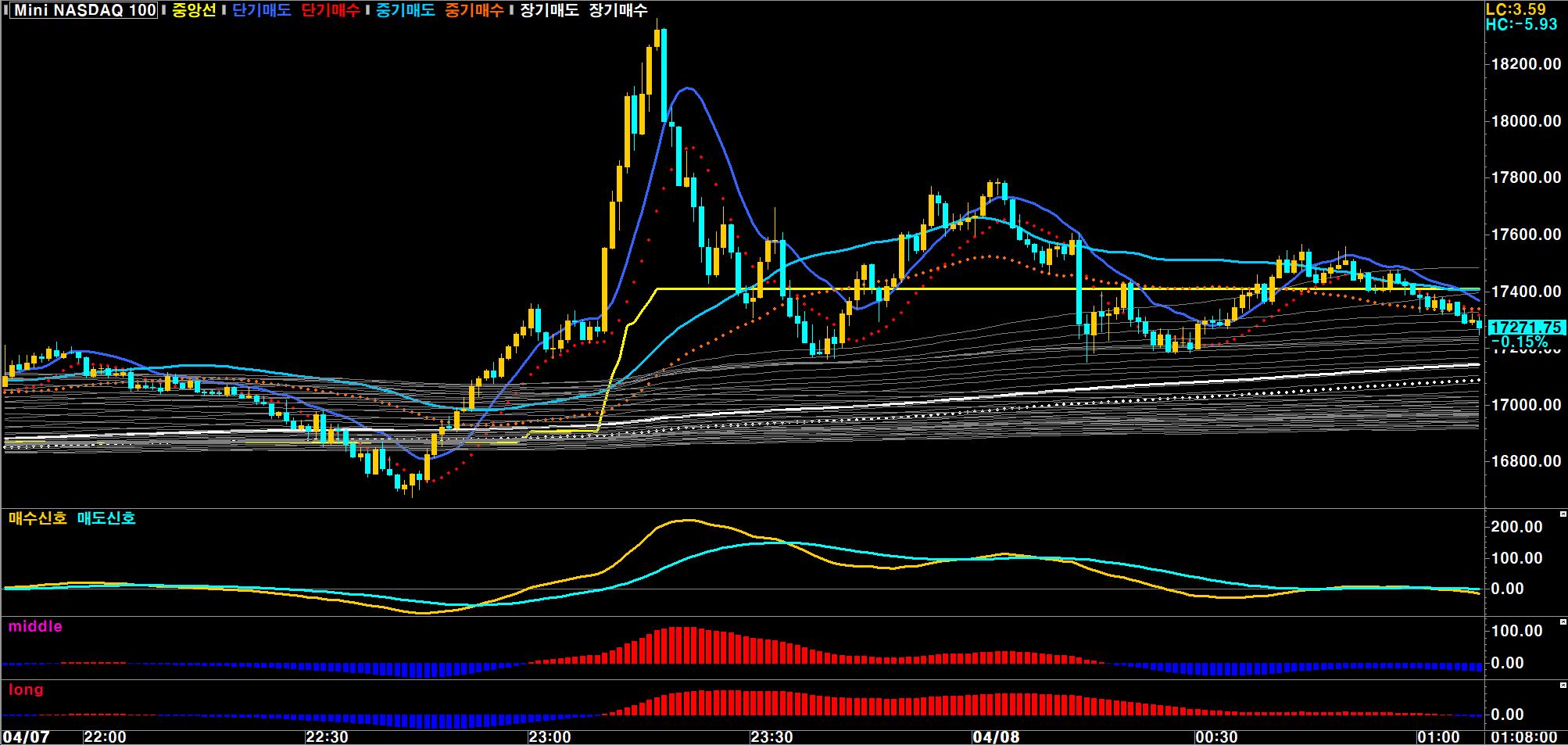
Task: Select the Mini NASDAQ 100 title label
Action: click(x=84, y=10)
